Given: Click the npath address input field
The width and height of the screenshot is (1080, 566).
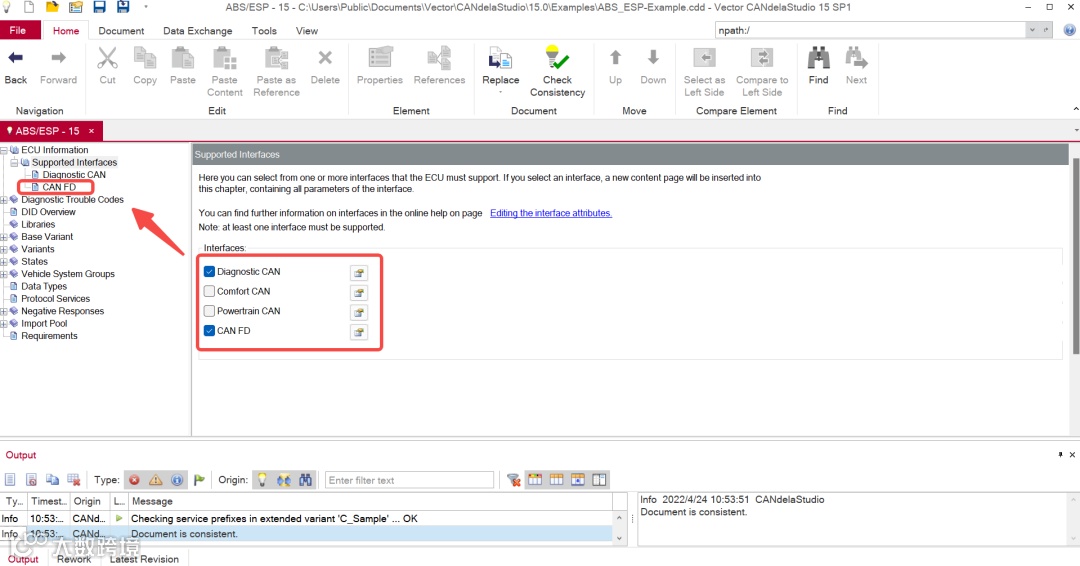Looking at the screenshot, I should 870,30.
